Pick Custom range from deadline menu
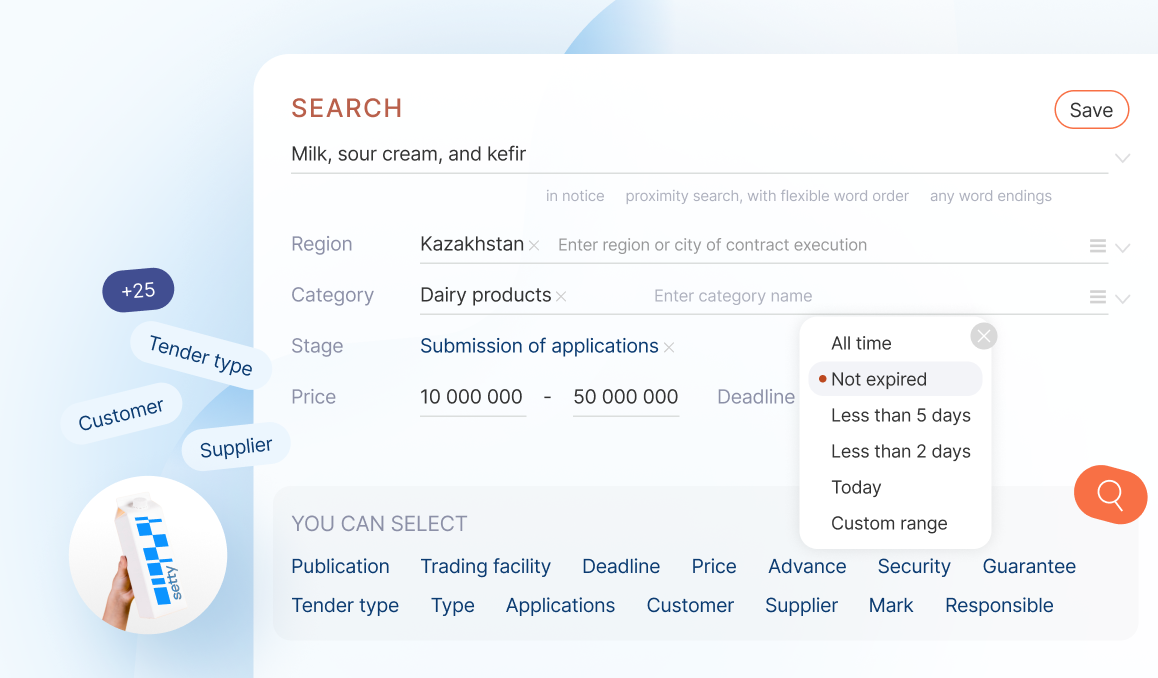The width and height of the screenshot is (1158, 678). click(889, 523)
